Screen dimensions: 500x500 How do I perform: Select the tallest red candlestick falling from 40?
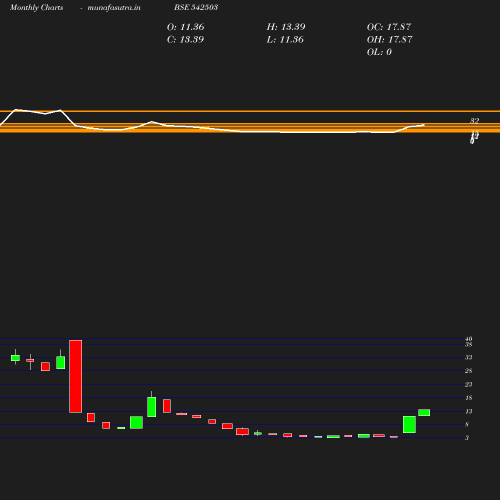click(76, 377)
